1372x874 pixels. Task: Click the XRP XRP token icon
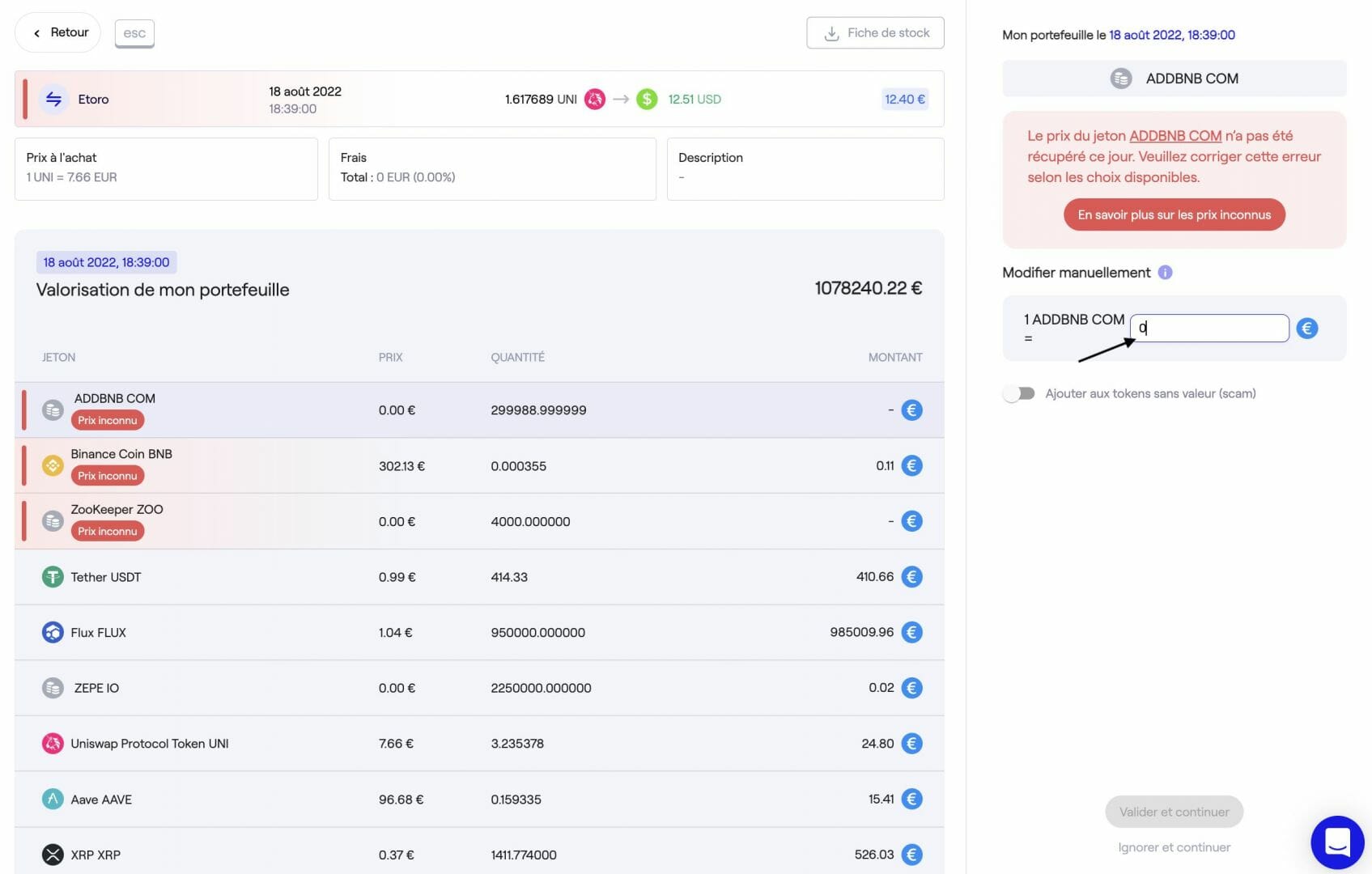(x=53, y=855)
